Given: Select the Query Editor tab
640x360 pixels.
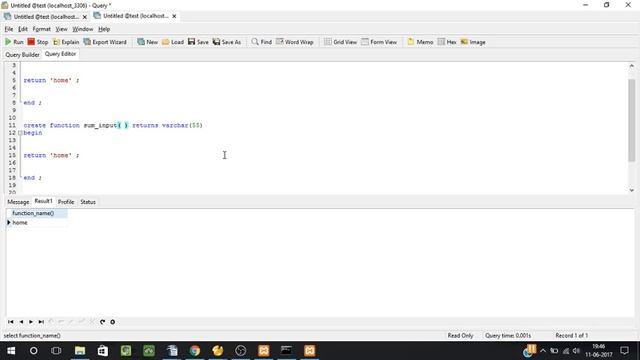Looking at the screenshot, I should click(x=60, y=54).
